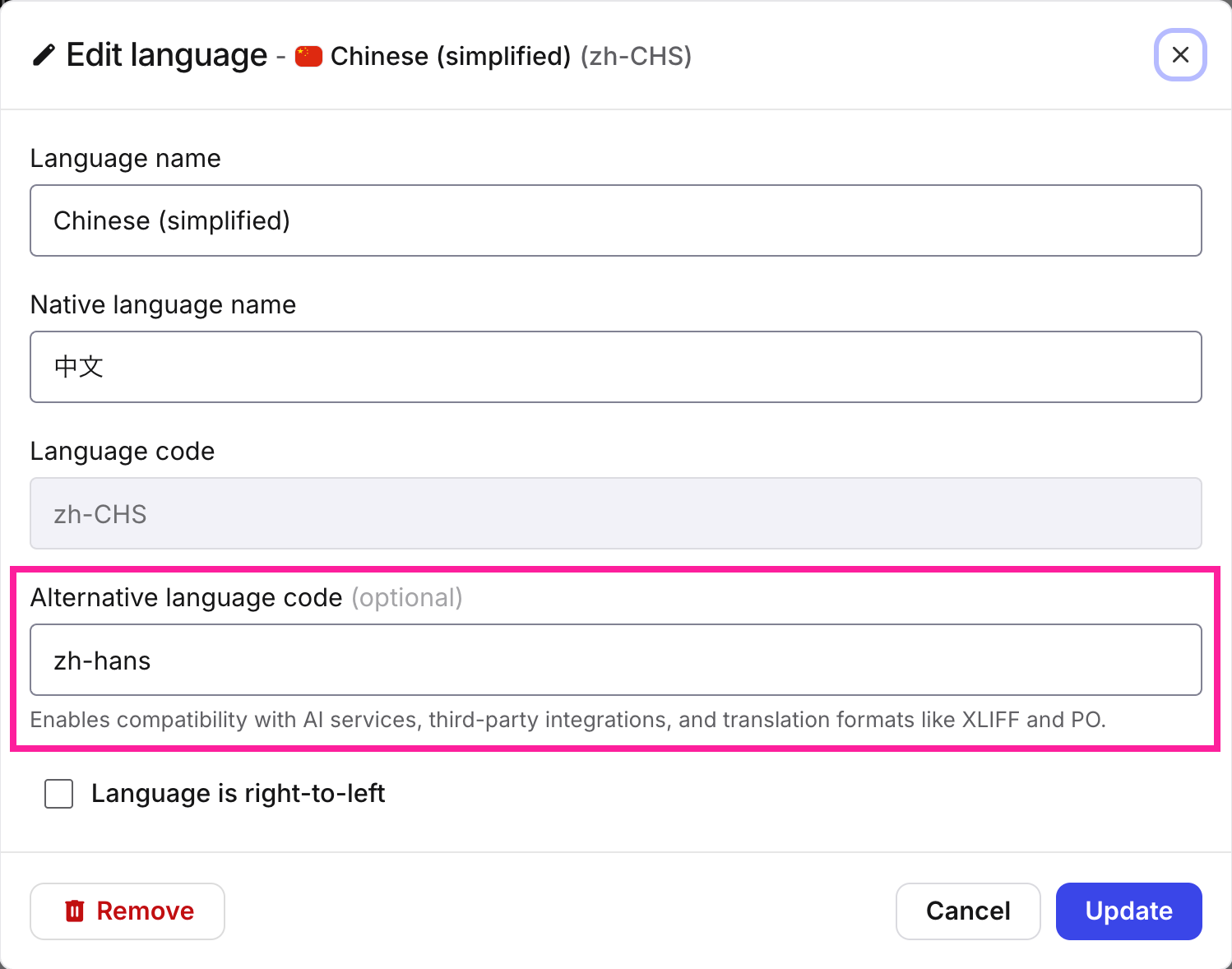
Task: Select the Language name input field
Action: [x=615, y=220]
